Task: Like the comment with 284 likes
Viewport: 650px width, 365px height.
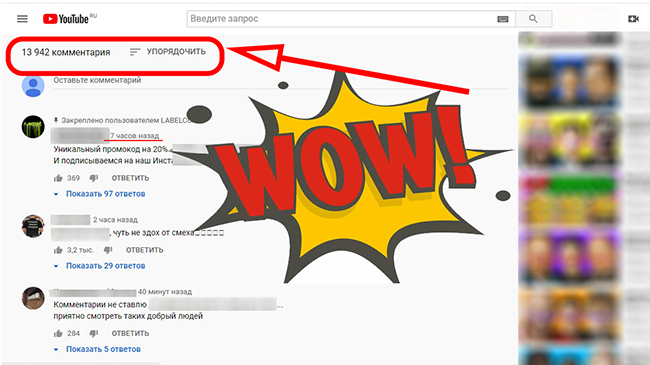Action: [58, 333]
